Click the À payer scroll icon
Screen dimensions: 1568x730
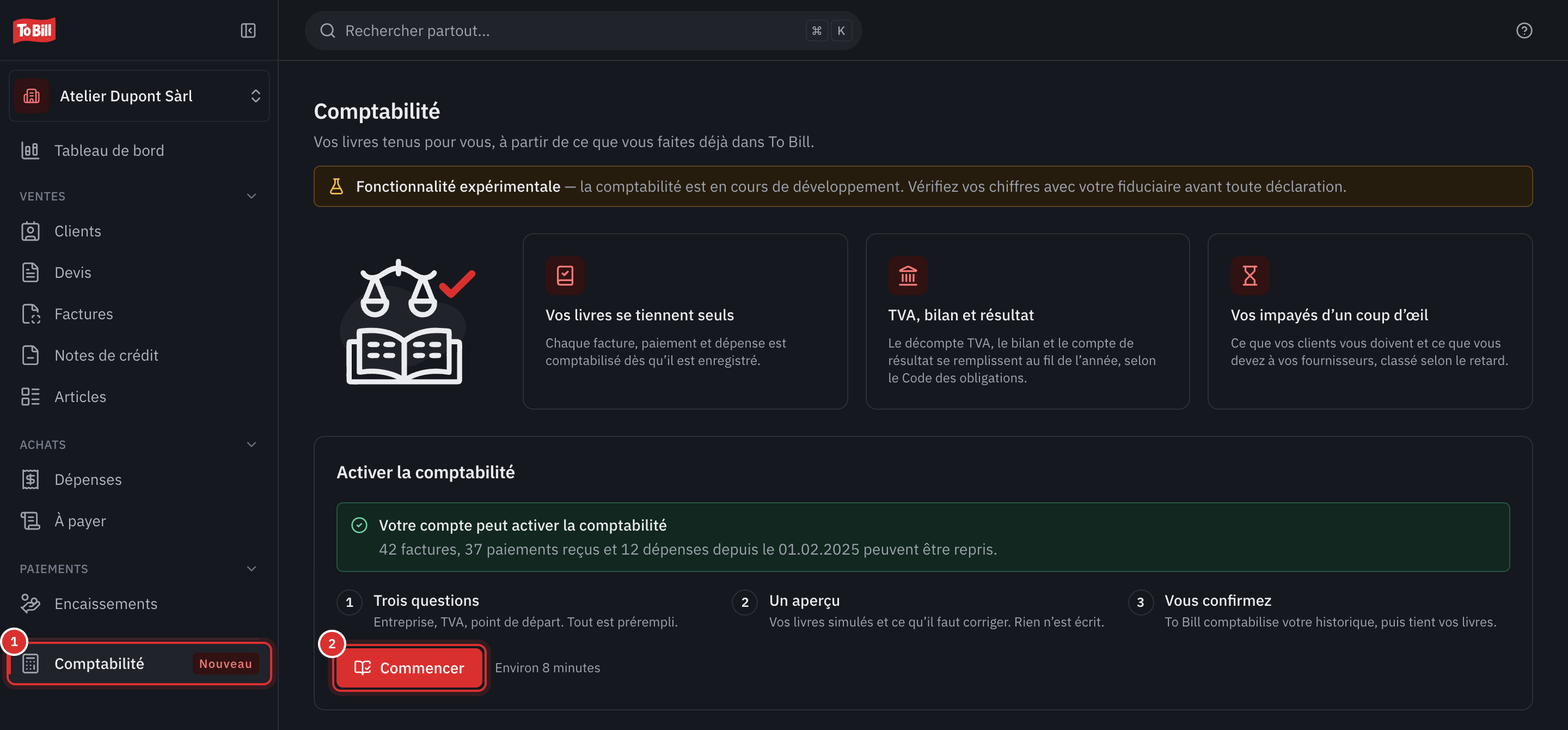click(30, 521)
